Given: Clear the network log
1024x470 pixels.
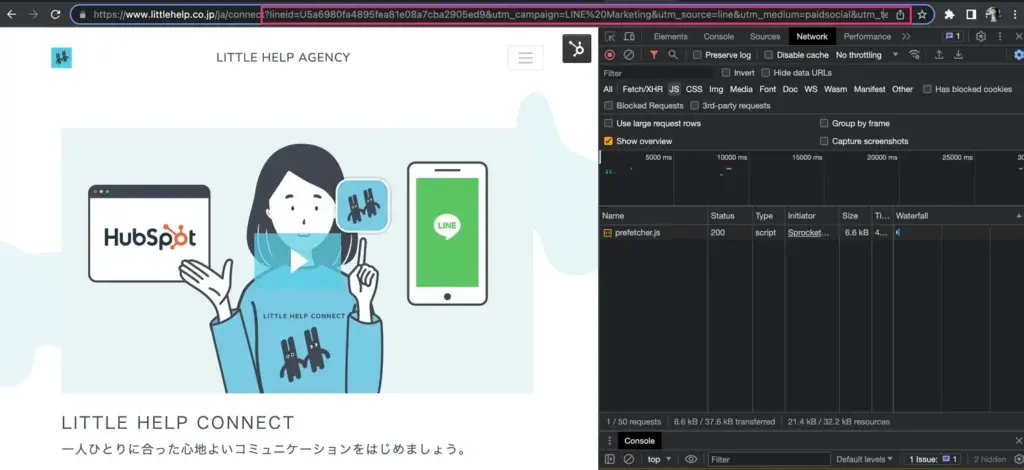Looking at the screenshot, I should (629, 55).
